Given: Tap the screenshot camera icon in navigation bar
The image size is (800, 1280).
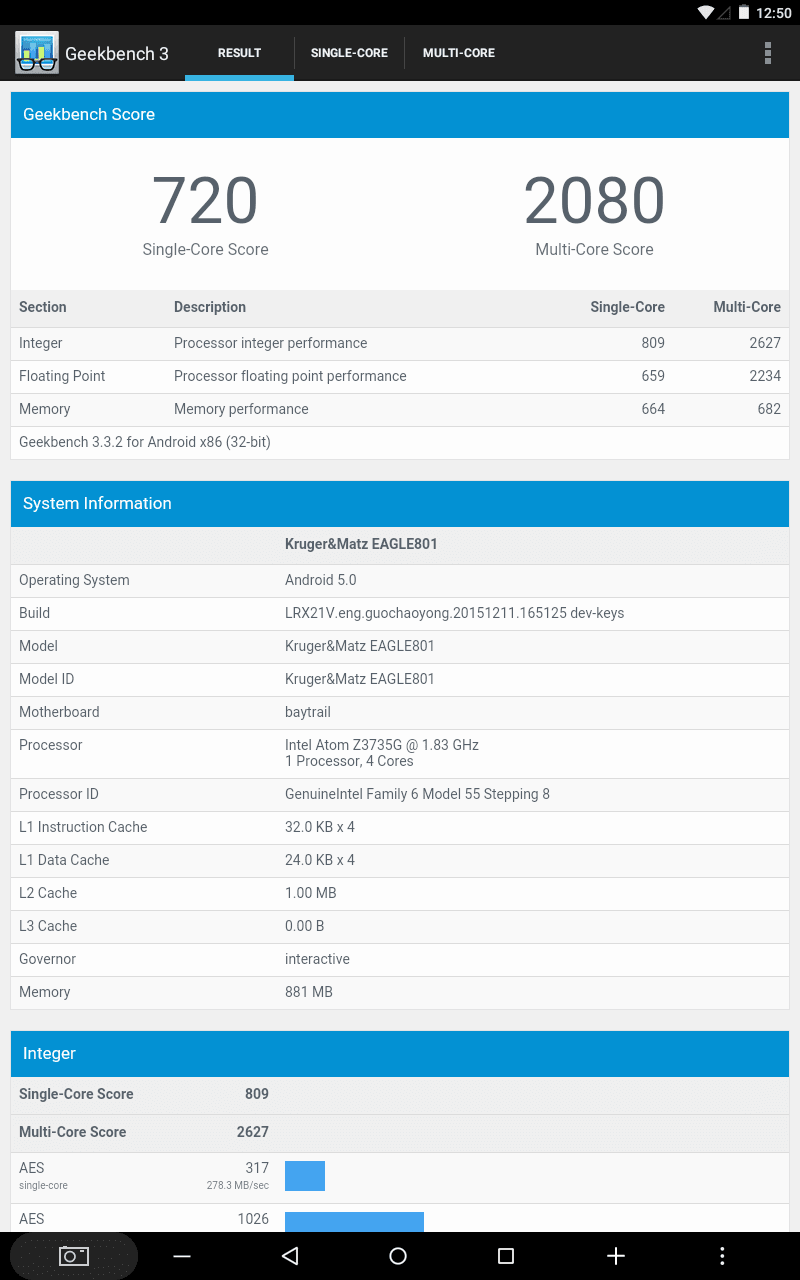Looking at the screenshot, I should [74, 1256].
